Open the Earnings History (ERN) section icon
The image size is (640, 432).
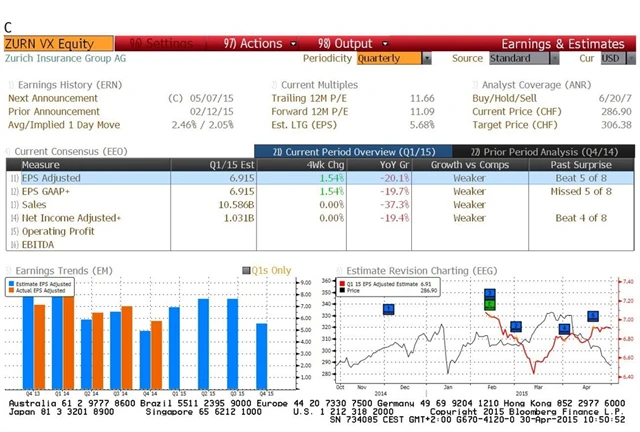10,85
